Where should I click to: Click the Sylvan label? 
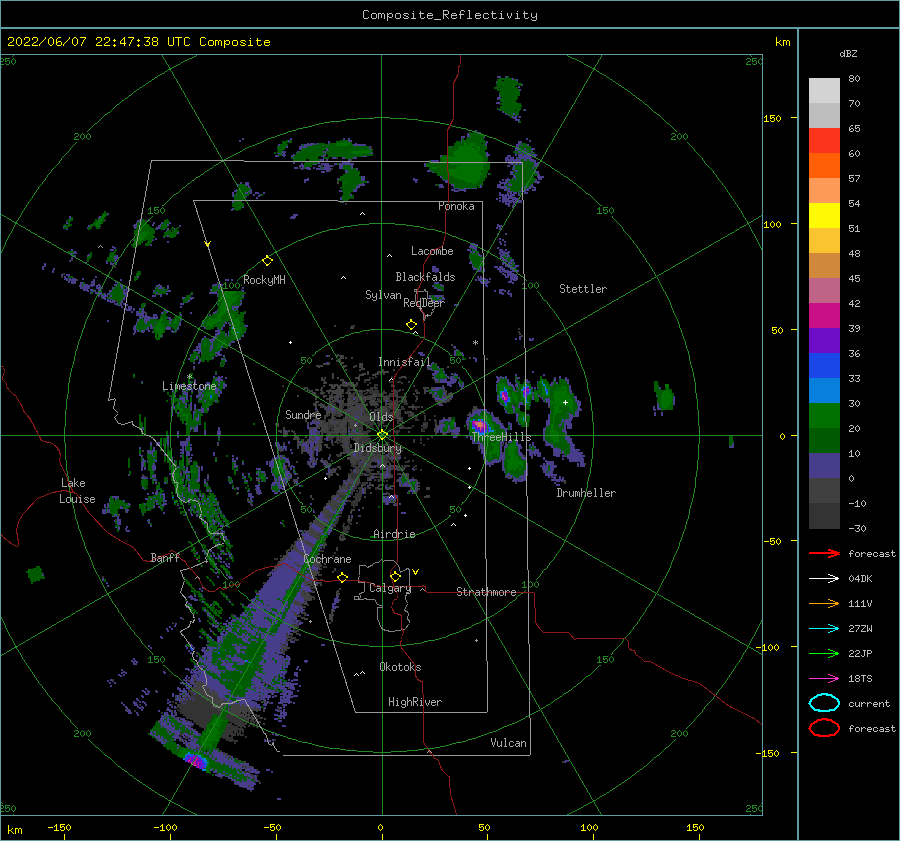coord(383,294)
